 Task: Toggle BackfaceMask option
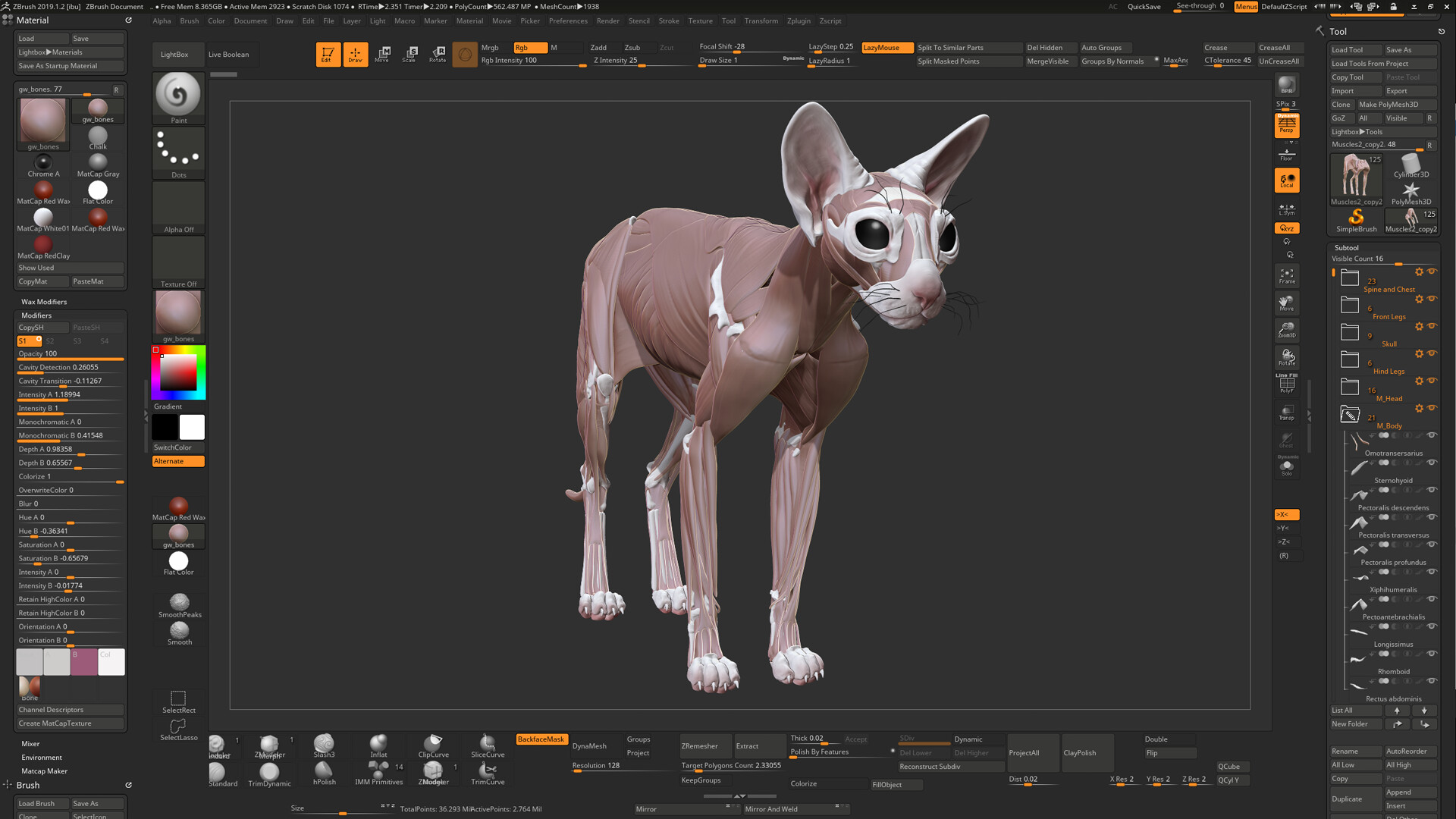[x=541, y=739]
